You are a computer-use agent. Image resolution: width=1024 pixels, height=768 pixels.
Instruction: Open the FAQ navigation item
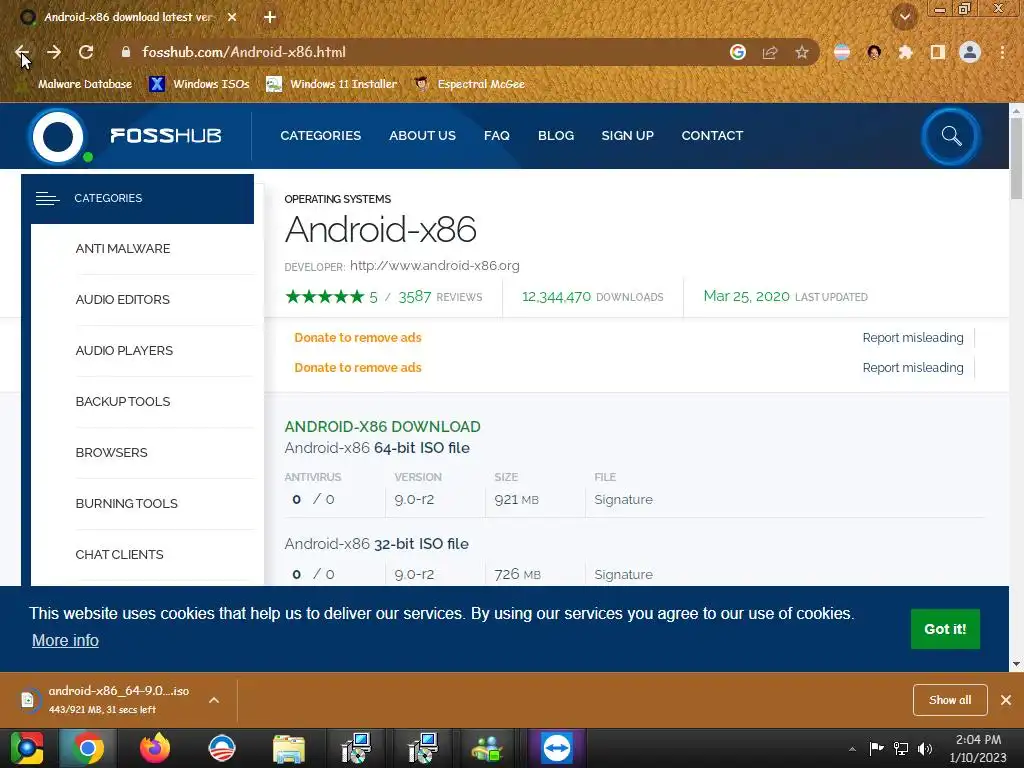[x=496, y=136]
